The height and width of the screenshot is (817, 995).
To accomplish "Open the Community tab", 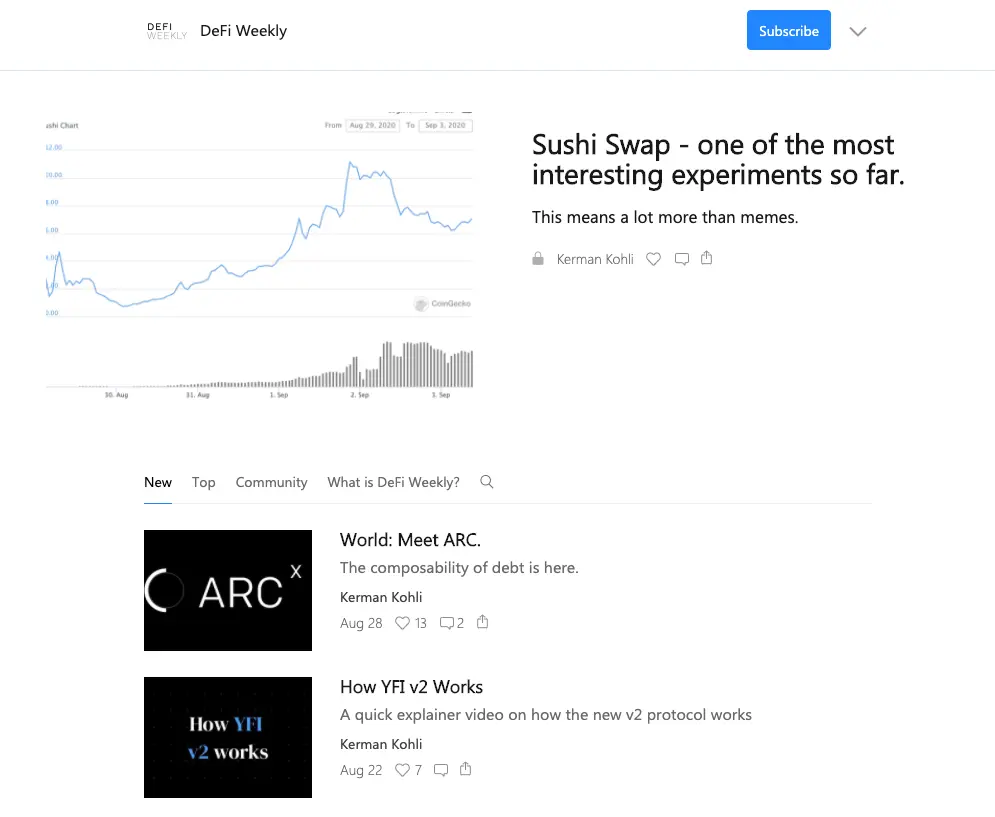I will [272, 482].
